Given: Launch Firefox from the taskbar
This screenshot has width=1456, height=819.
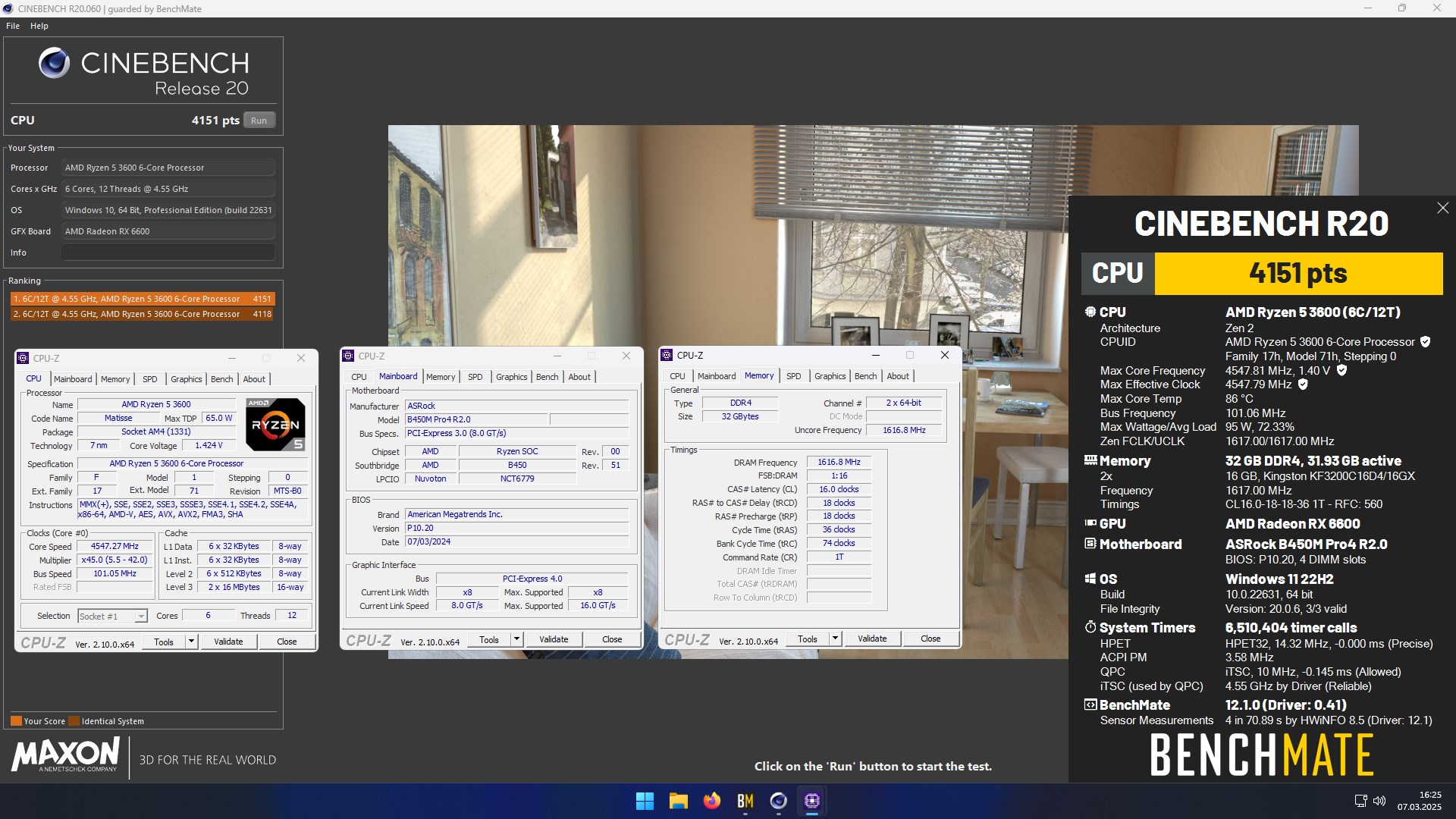Looking at the screenshot, I should pyautogui.click(x=711, y=801).
